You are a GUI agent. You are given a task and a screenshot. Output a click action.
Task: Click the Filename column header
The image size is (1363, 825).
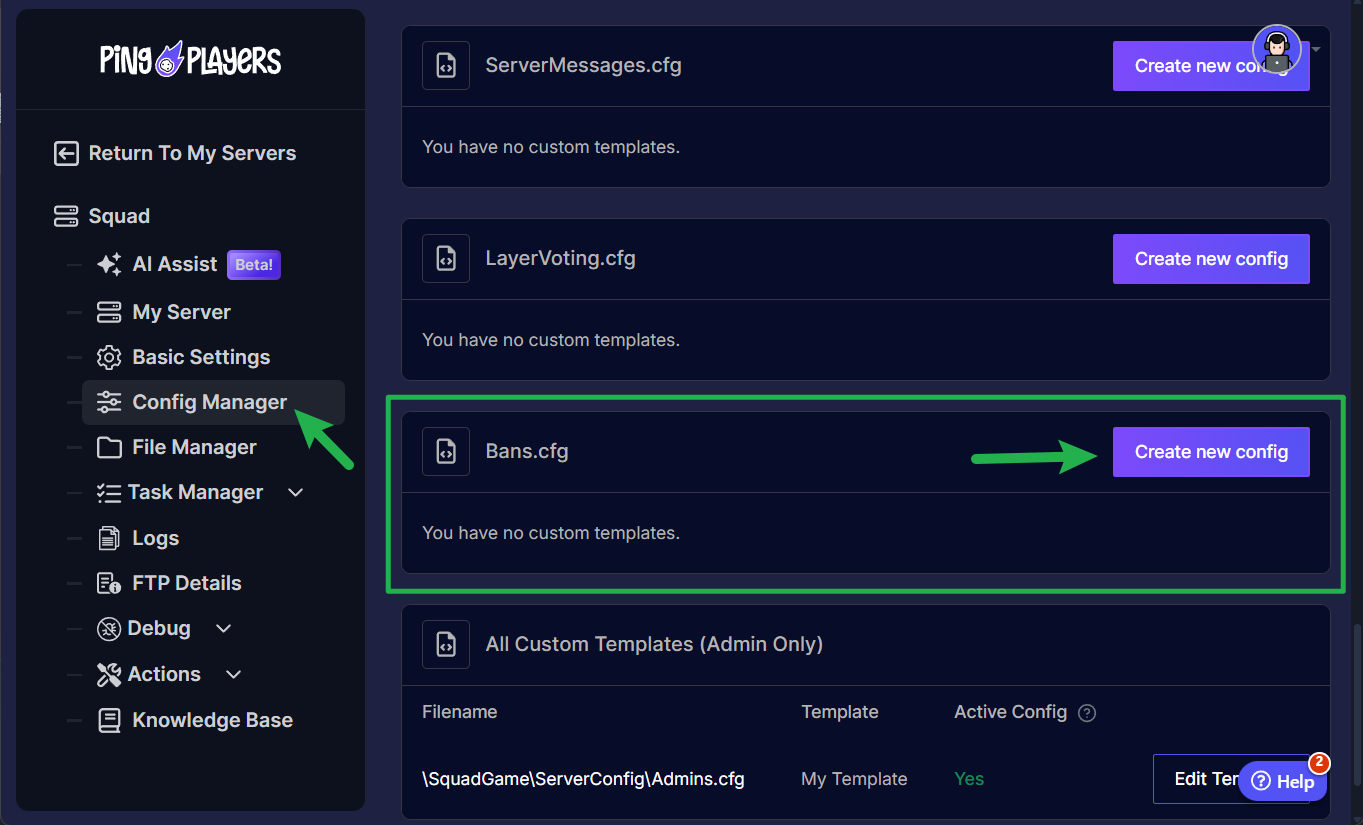[459, 712]
